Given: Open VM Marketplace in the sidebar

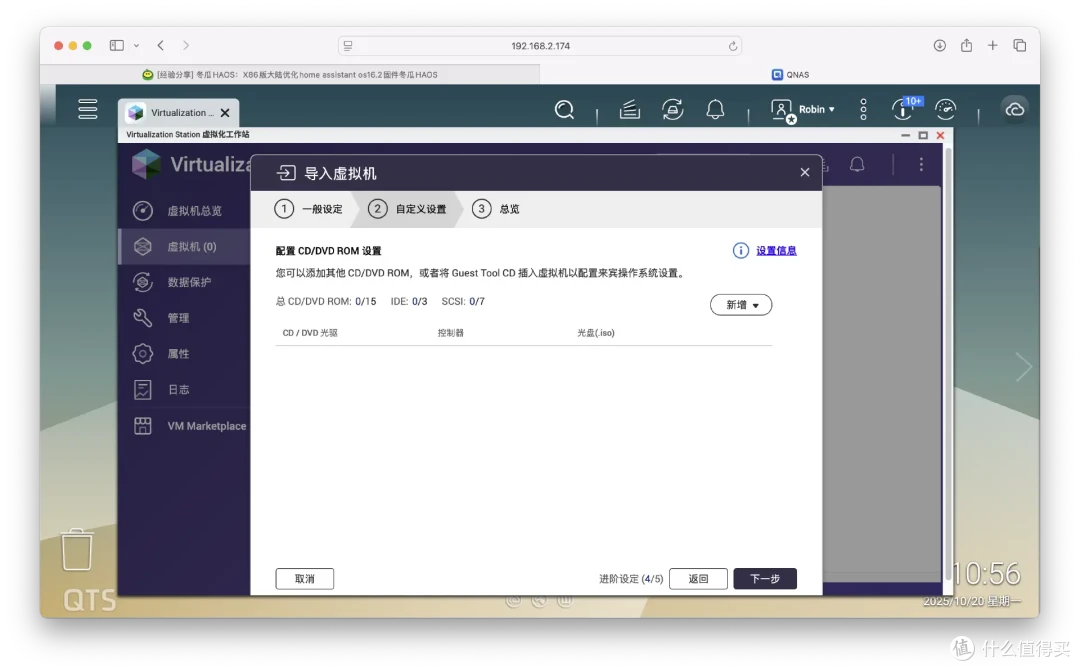Looking at the screenshot, I should pos(185,426).
